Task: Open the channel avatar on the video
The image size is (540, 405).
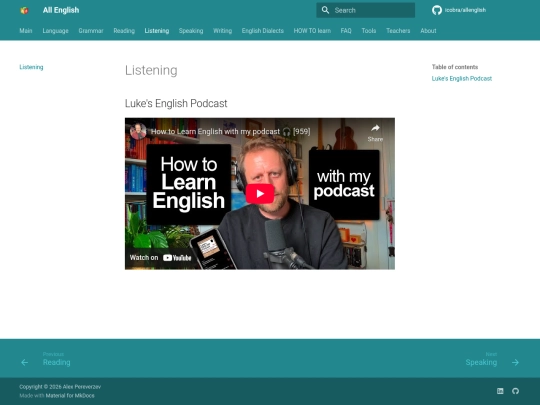Action: [138, 131]
